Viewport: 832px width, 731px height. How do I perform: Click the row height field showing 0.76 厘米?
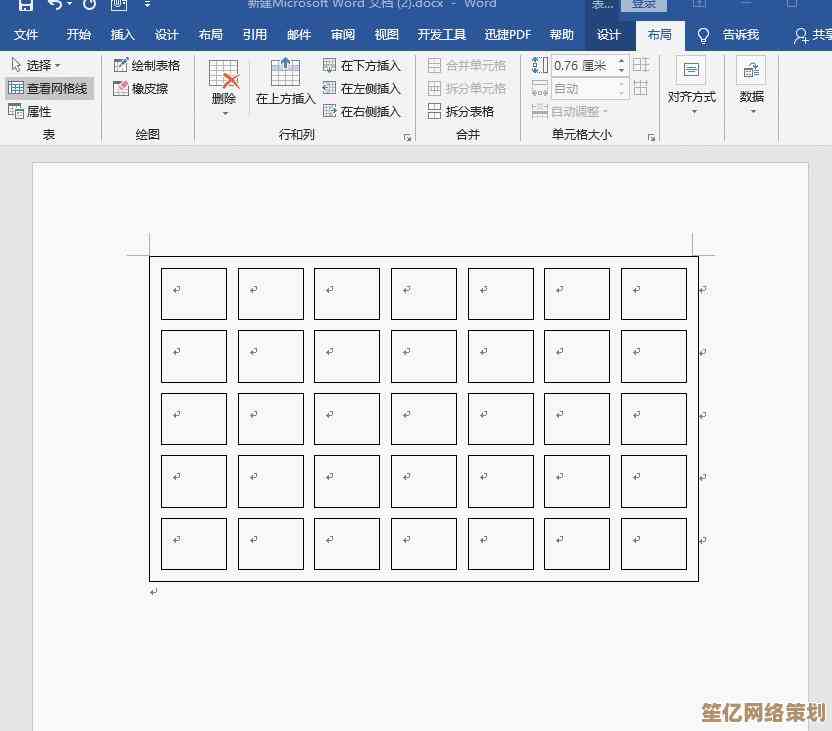click(x=582, y=65)
